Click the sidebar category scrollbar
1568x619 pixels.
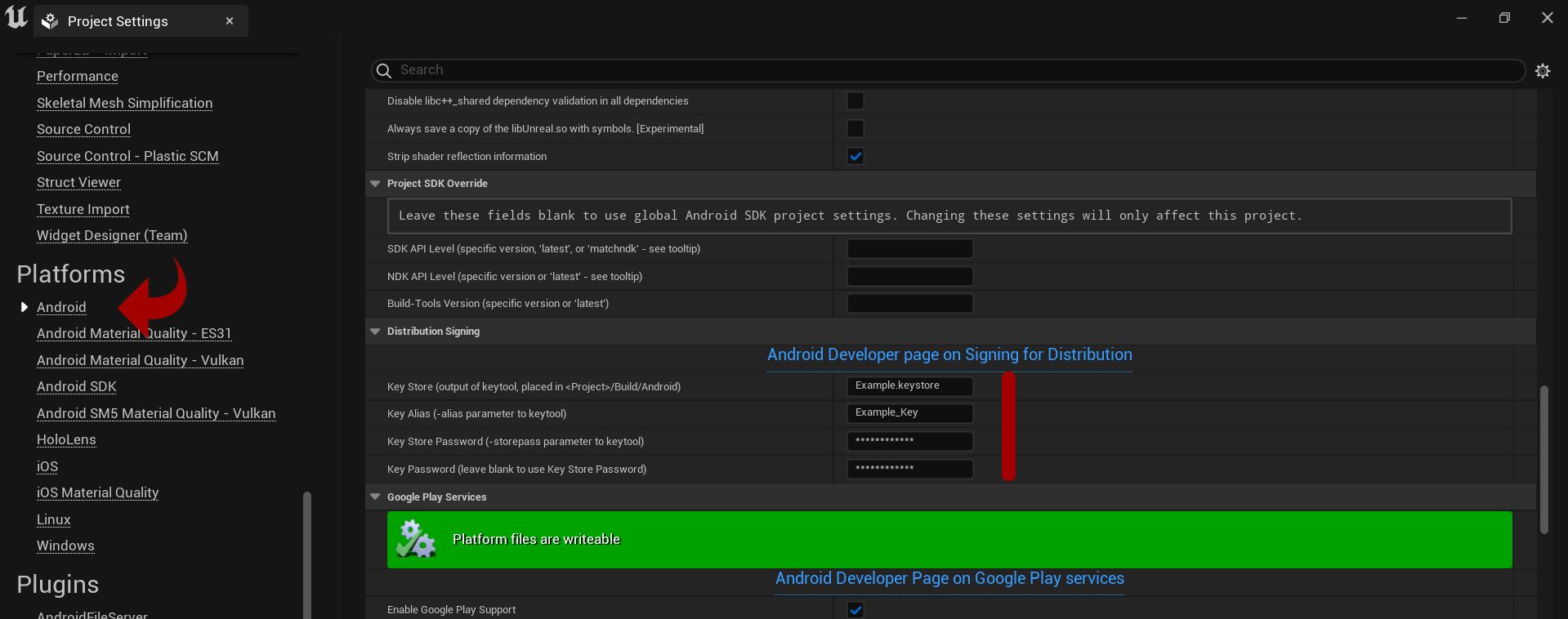[306, 555]
